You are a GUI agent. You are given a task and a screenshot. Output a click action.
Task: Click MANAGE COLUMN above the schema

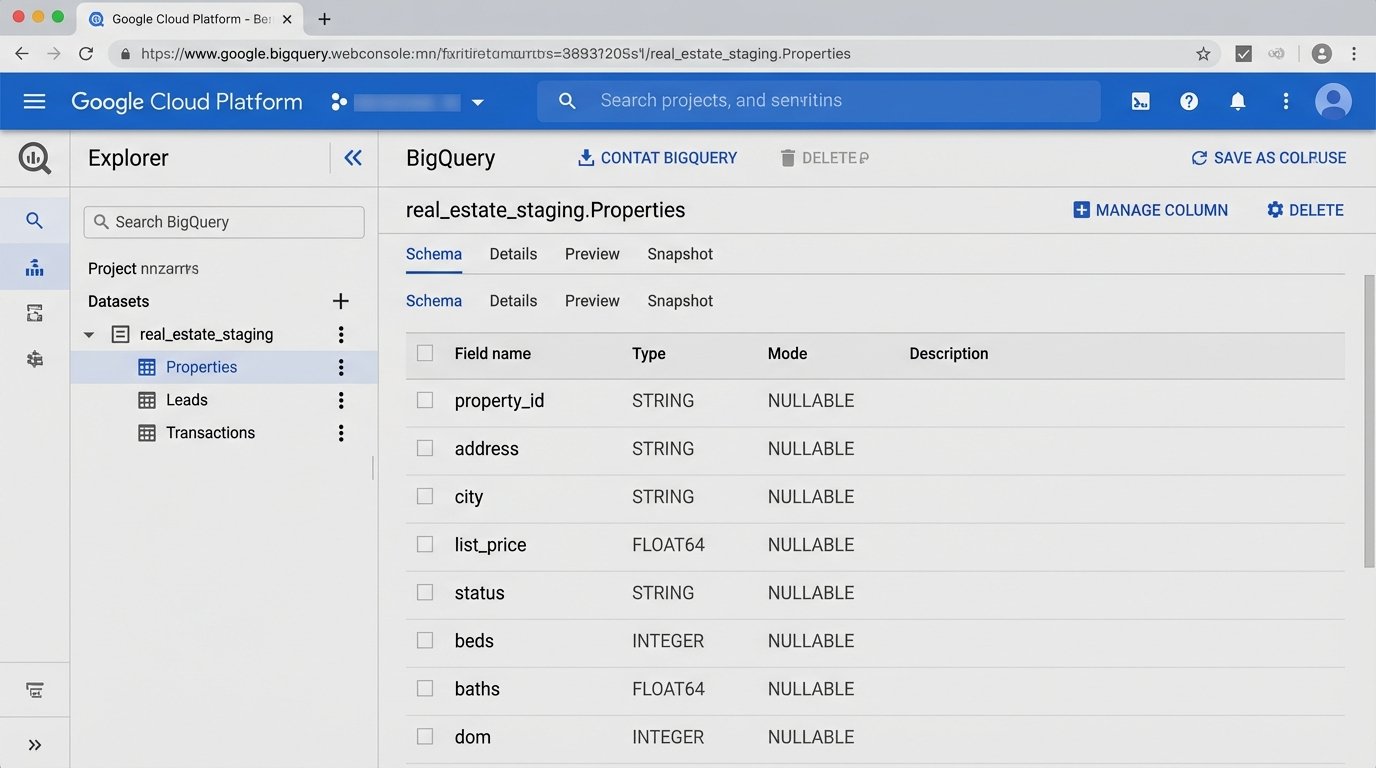point(1150,210)
